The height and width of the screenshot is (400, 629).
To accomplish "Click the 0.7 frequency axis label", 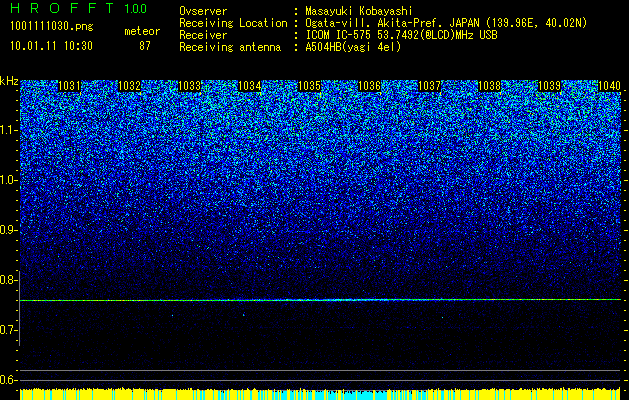I will pyautogui.click(x=8, y=330).
